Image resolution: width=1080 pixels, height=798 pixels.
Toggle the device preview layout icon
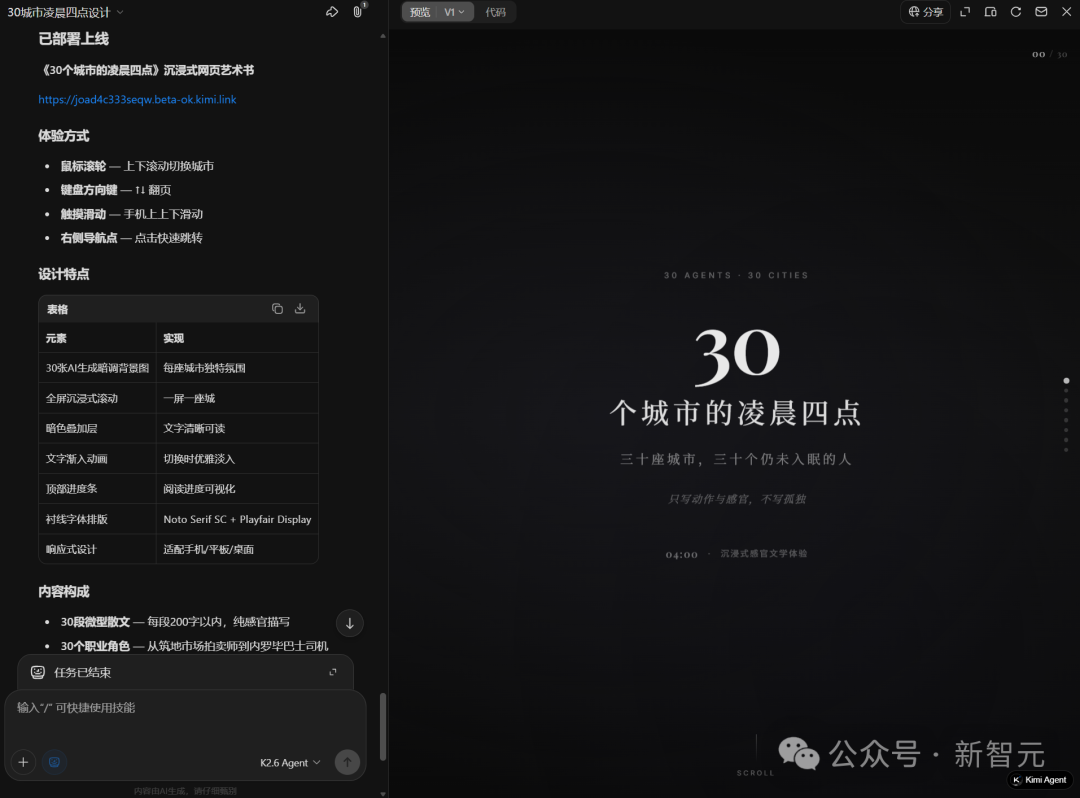tap(990, 12)
